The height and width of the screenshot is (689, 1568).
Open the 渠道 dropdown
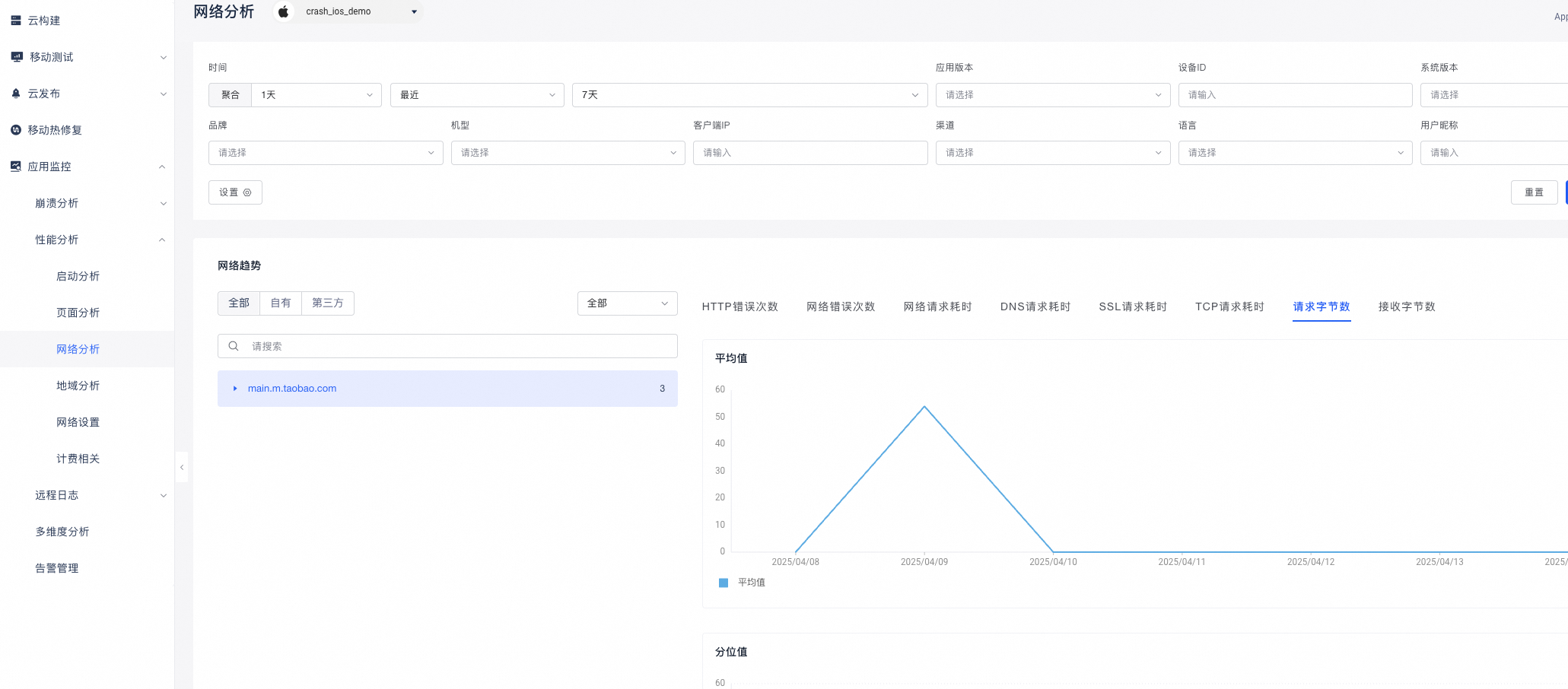pos(1052,153)
